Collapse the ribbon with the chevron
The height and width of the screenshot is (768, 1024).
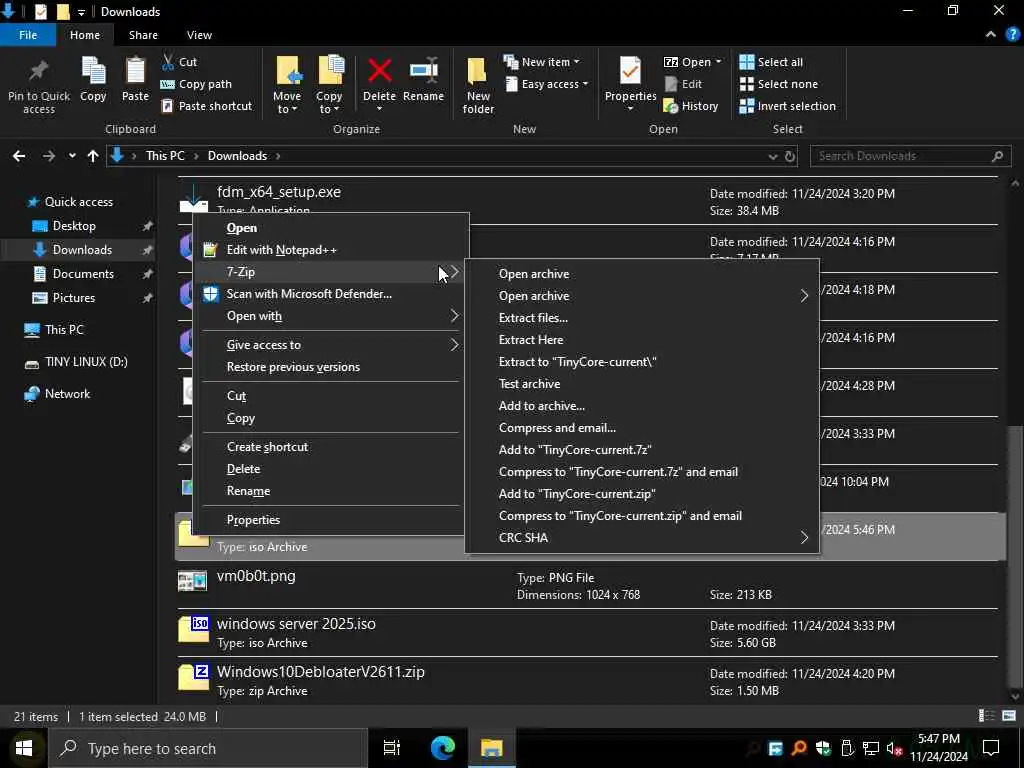pos(991,35)
